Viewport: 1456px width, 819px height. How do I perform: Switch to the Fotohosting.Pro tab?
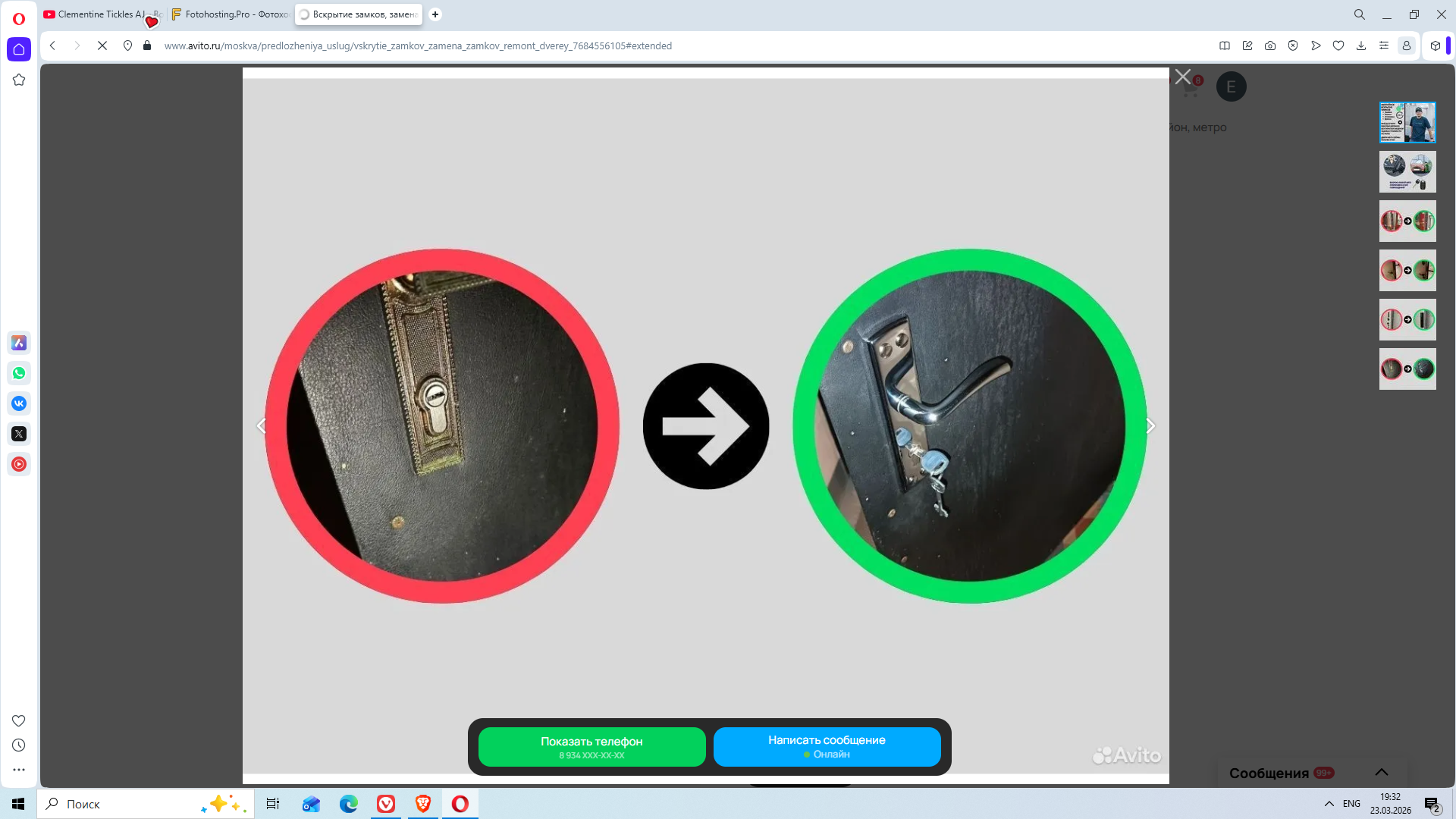pyautogui.click(x=230, y=14)
